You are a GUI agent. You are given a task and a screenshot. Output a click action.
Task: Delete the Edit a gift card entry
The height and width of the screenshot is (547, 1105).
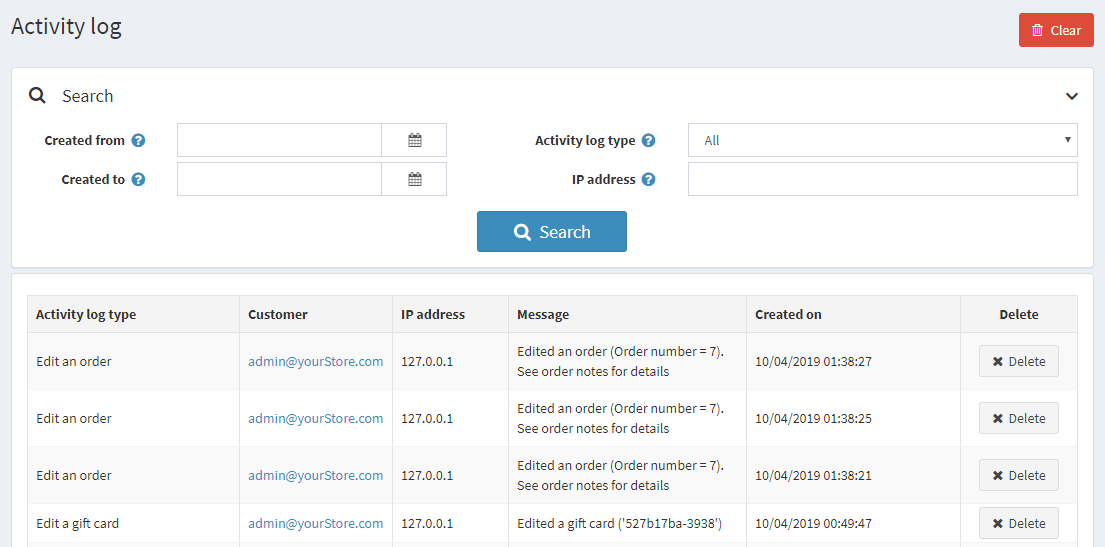1018,524
